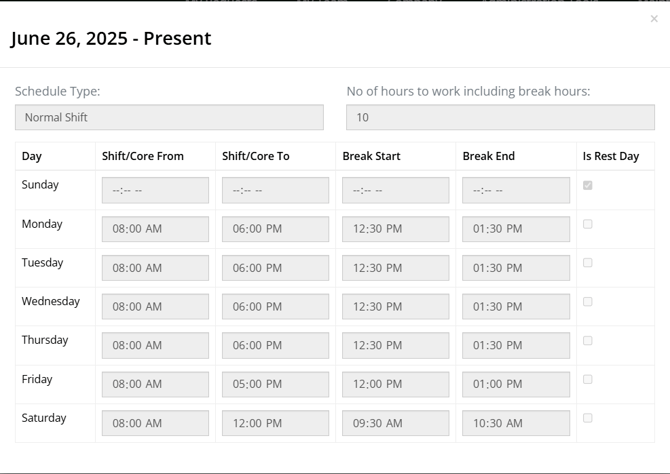The image size is (670, 474).
Task: Close the schedule dialog with the X
Action: (654, 19)
